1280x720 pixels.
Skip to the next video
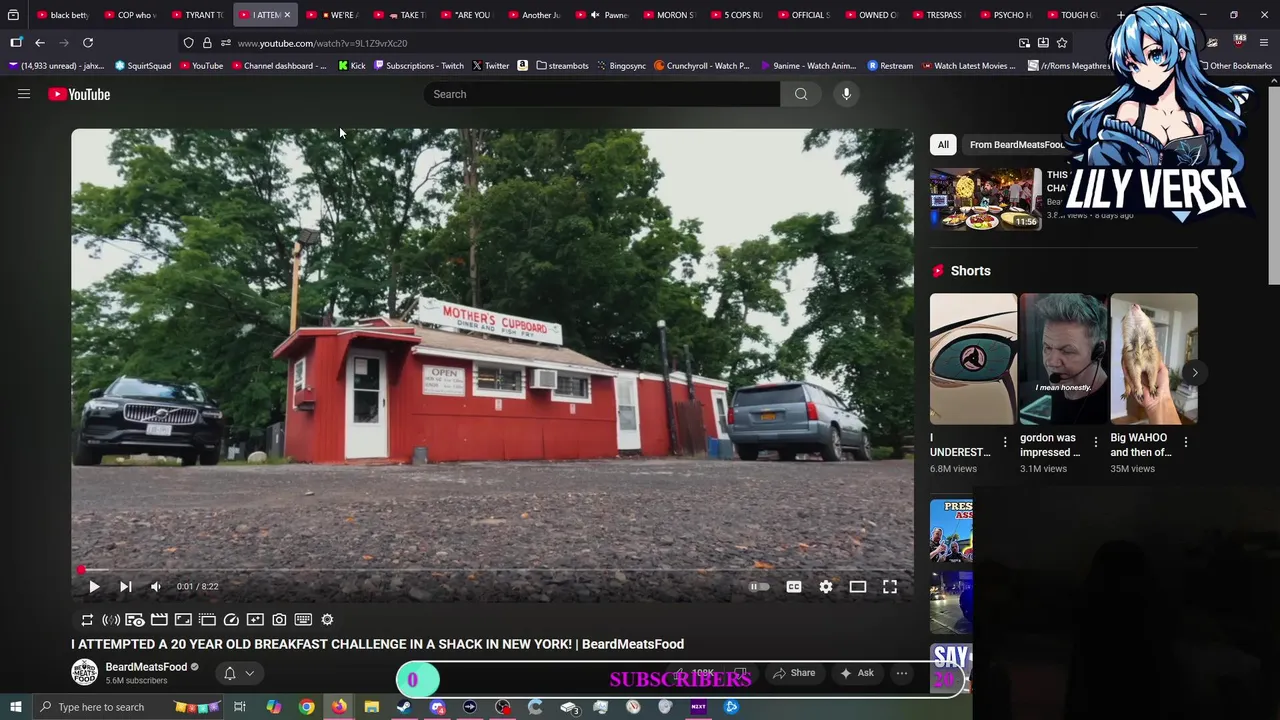pyautogui.click(x=125, y=587)
